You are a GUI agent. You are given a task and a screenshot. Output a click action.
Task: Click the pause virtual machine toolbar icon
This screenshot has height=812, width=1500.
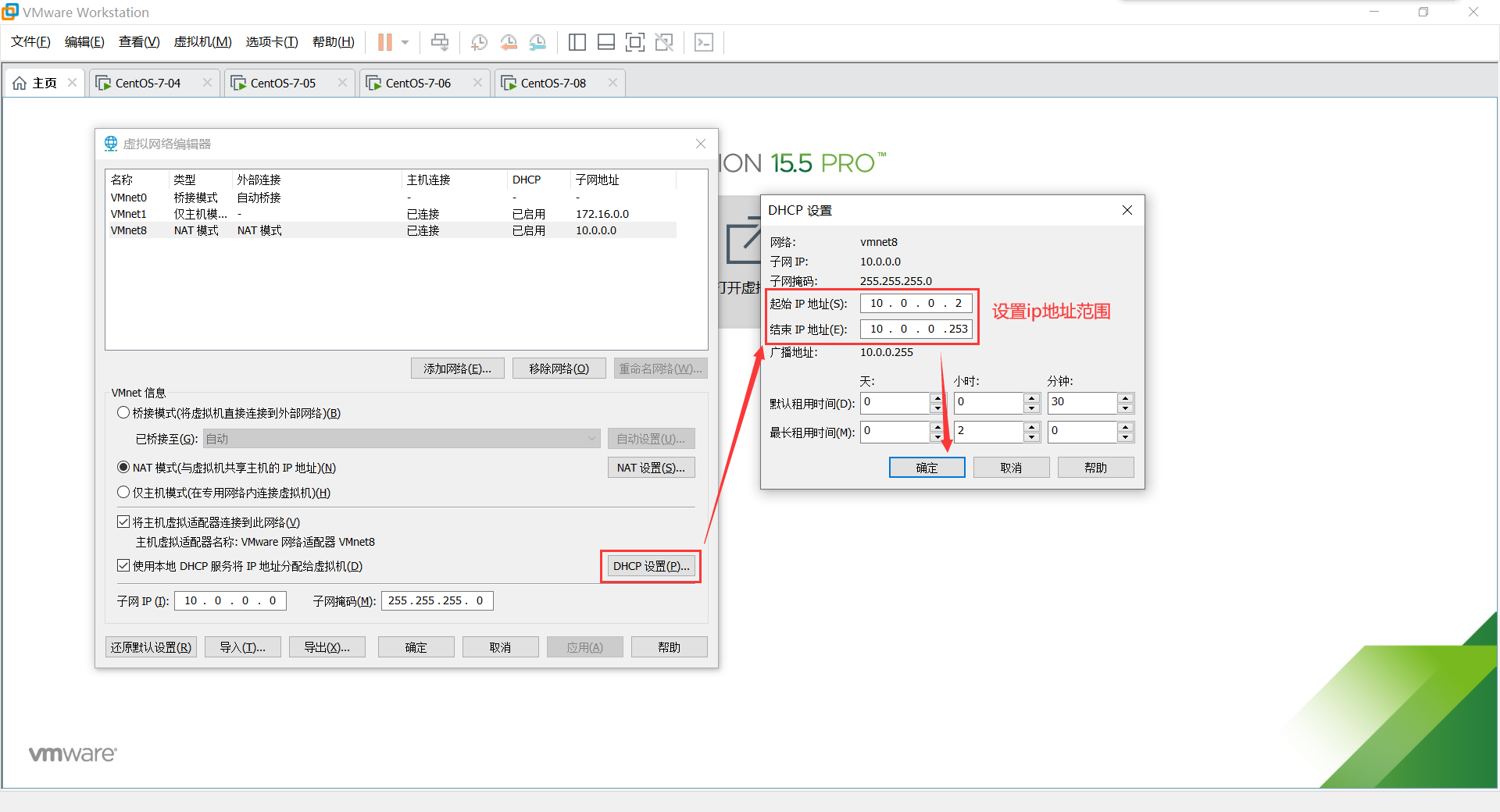384,42
